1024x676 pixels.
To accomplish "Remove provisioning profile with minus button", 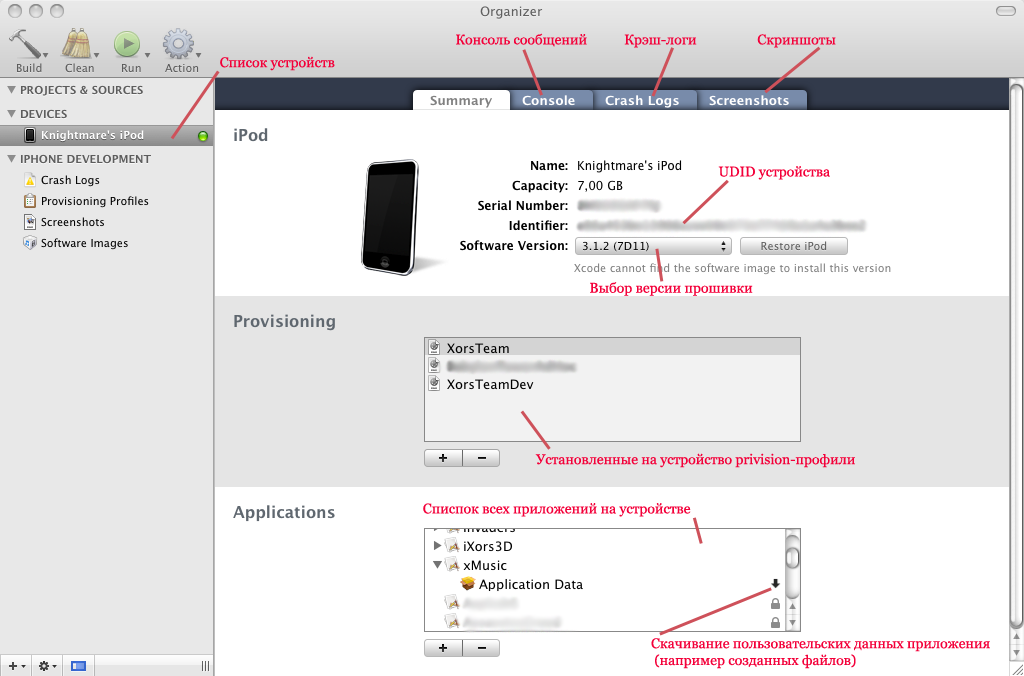I will [x=481, y=458].
